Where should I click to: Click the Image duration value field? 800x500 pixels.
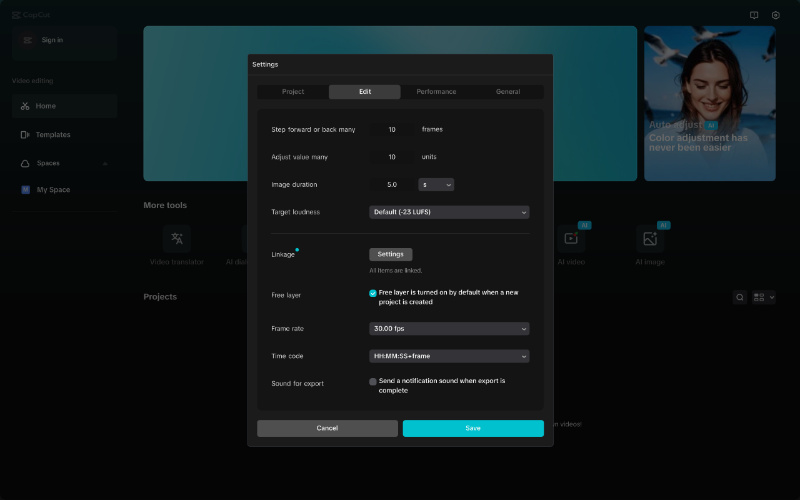tap(392, 185)
